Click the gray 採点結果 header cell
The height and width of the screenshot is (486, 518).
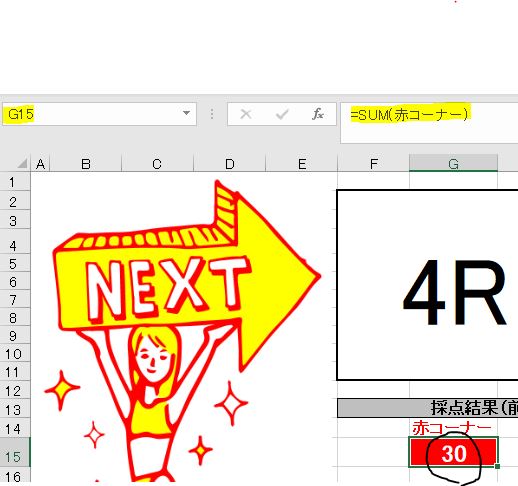[428, 408]
